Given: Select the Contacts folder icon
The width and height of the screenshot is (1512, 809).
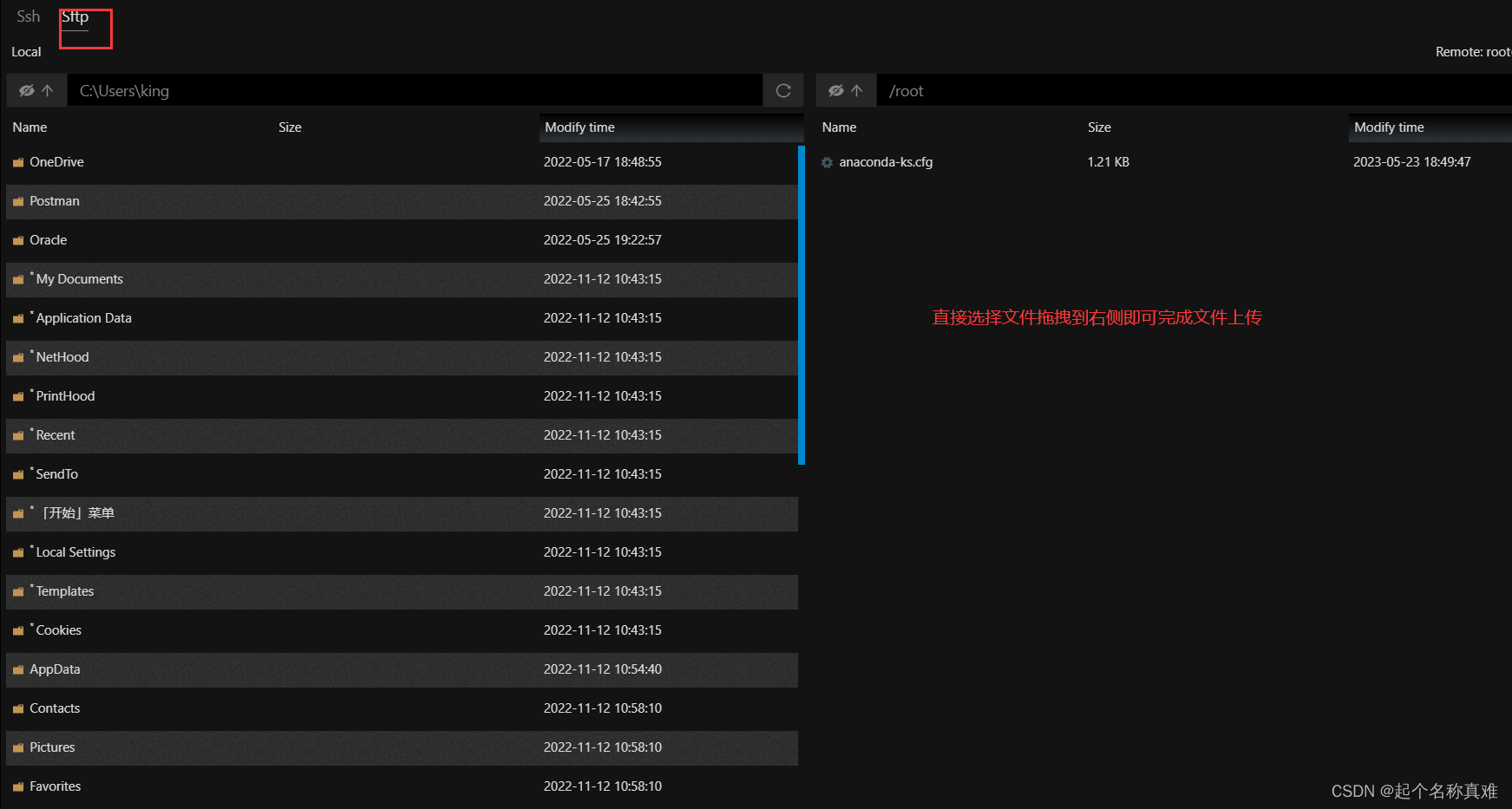Looking at the screenshot, I should (x=18, y=708).
